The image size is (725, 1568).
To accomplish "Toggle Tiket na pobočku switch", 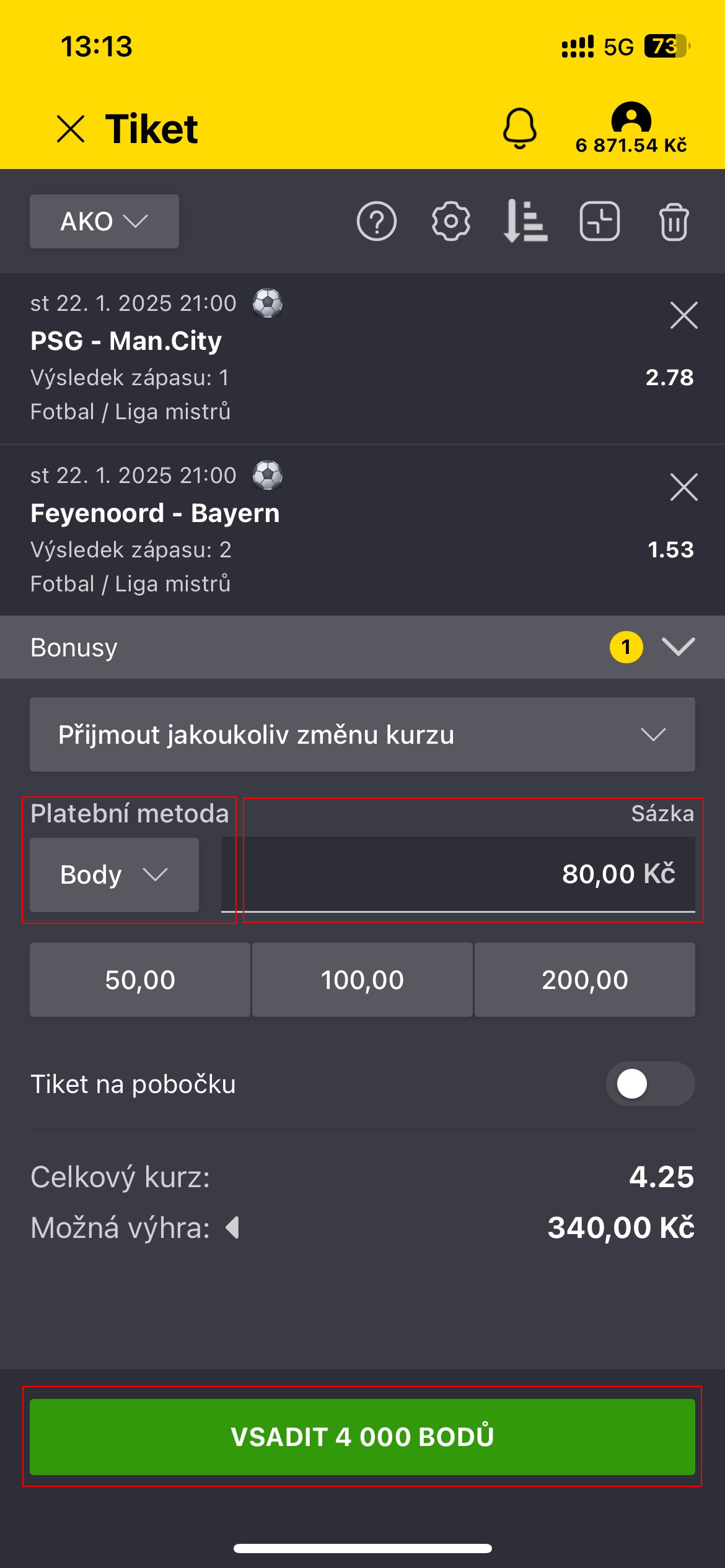I will [x=650, y=1084].
